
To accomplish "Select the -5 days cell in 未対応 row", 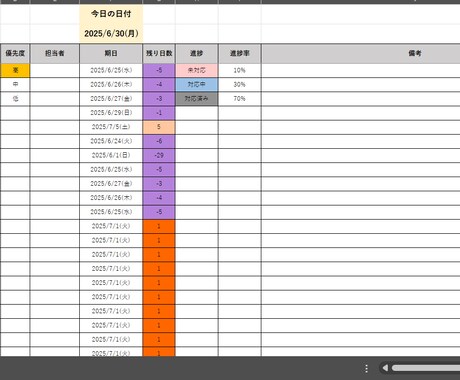I will point(159,71).
